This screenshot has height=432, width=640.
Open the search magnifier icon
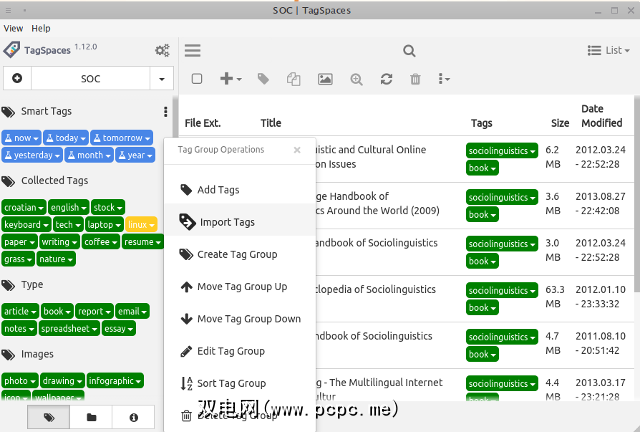tap(409, 51)
